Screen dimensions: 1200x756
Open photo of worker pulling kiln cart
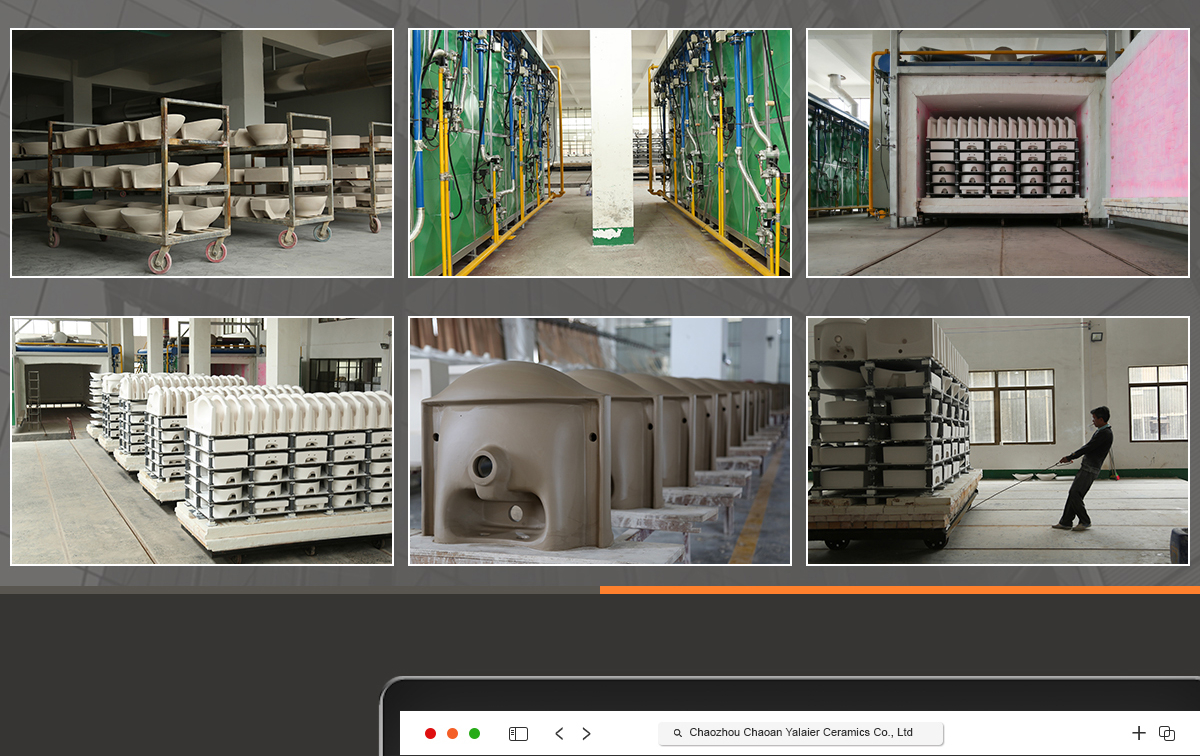[998, 441]
